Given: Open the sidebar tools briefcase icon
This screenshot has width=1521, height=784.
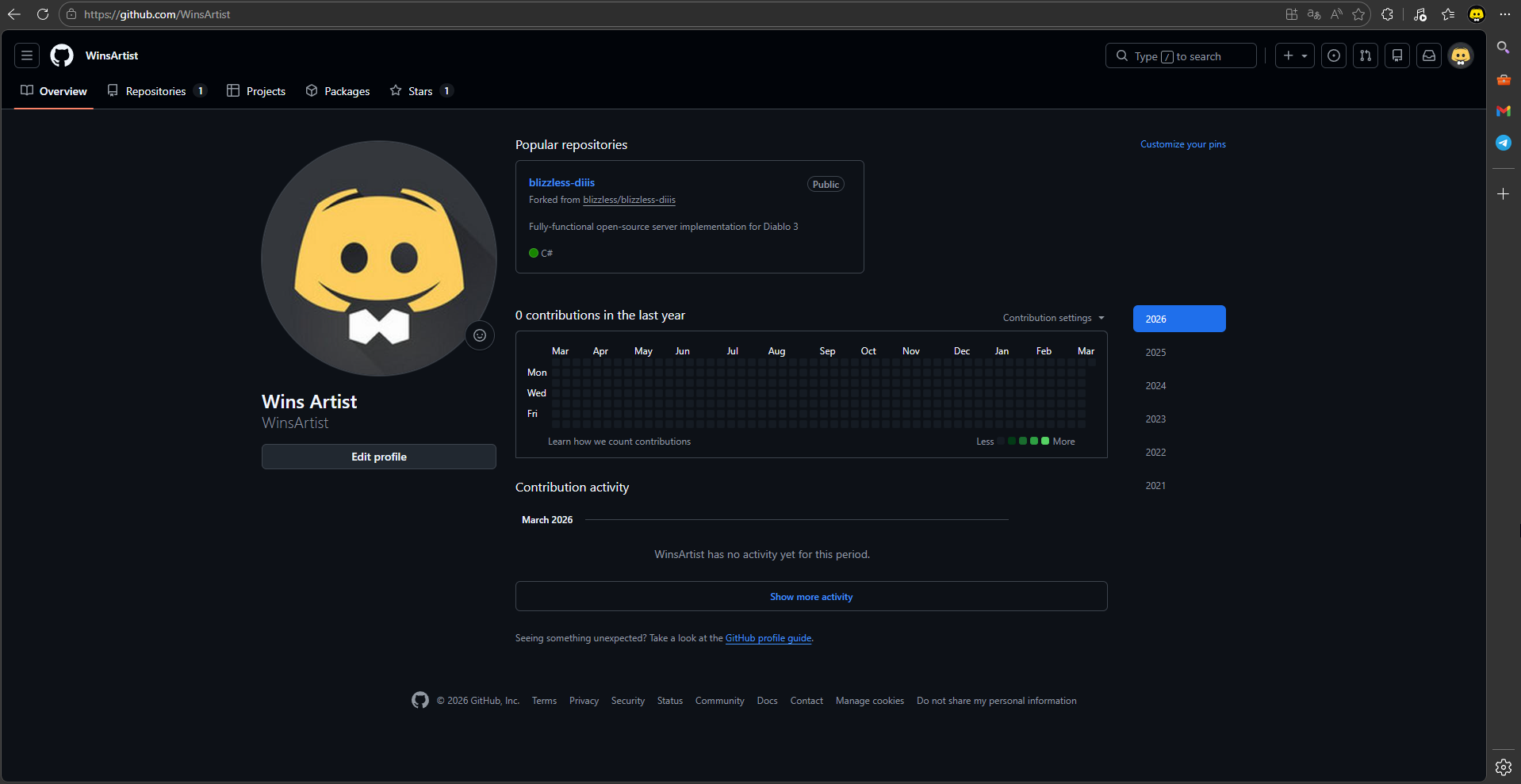Looking at the screenshot, I should click(1504, 79).
